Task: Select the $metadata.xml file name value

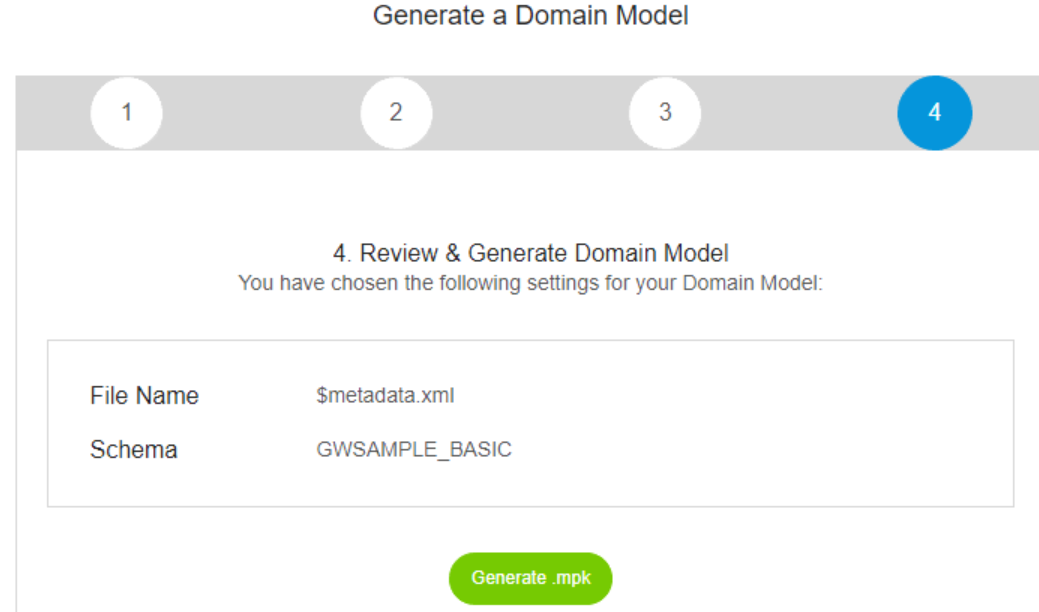Action: (x=385, y=395)
